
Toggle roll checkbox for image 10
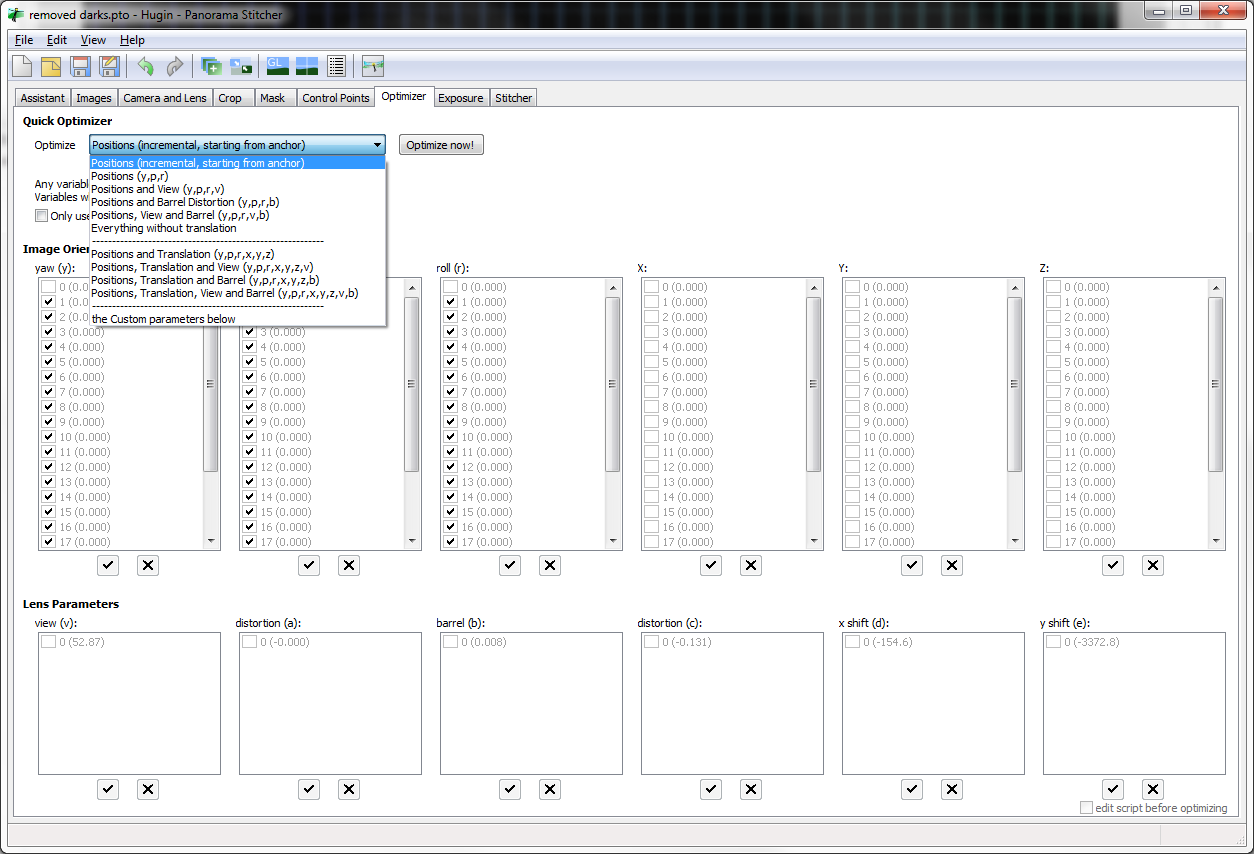450,437
